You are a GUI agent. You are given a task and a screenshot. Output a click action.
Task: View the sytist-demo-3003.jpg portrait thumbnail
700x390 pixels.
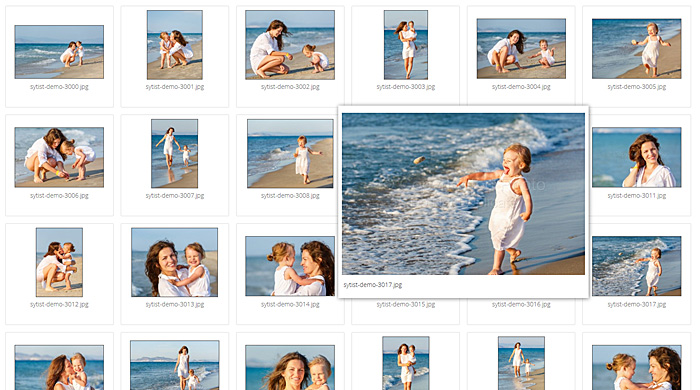point(406,45)
